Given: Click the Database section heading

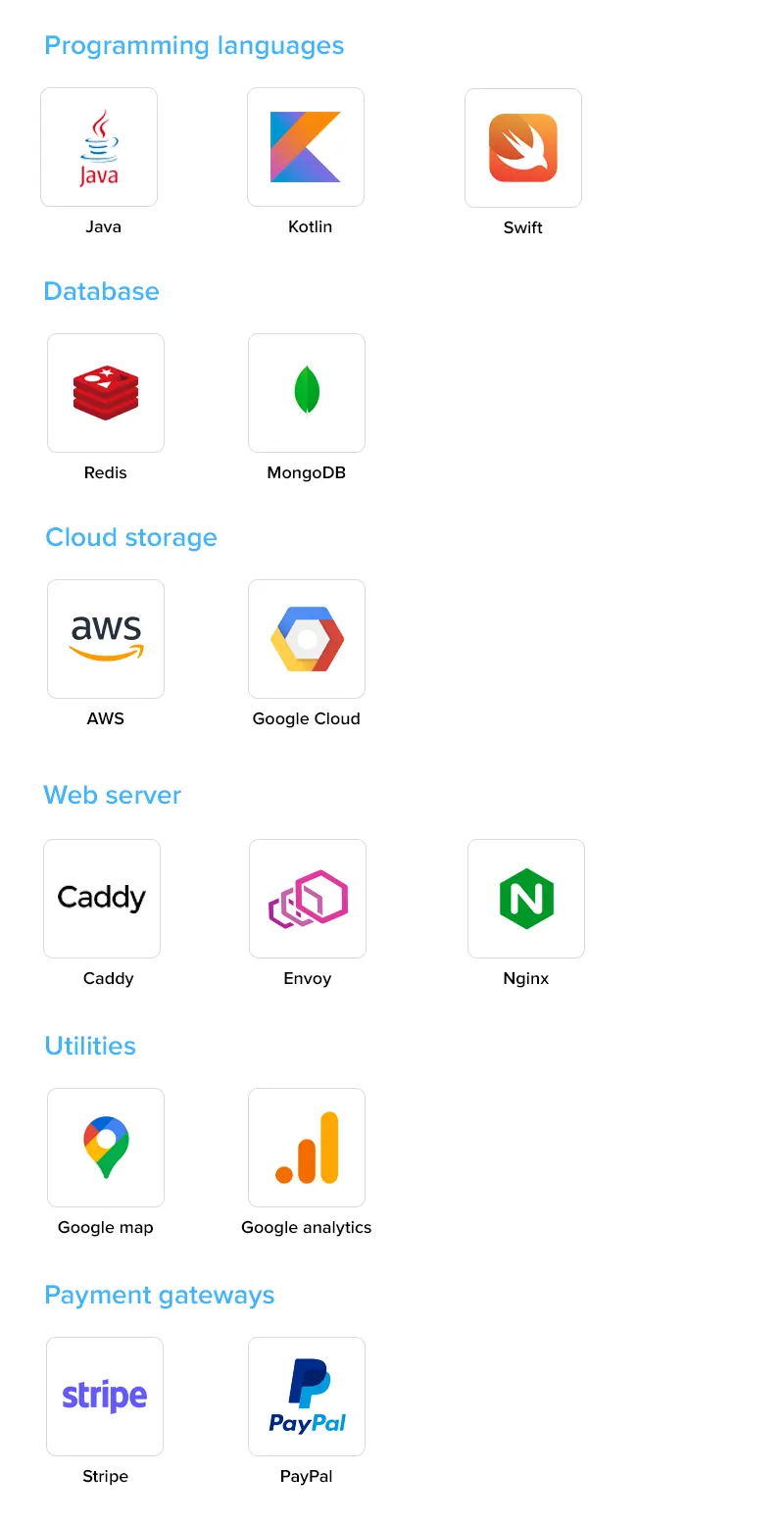Looking at the screenshot, I should pyautogui.click(x=101, y=291).
